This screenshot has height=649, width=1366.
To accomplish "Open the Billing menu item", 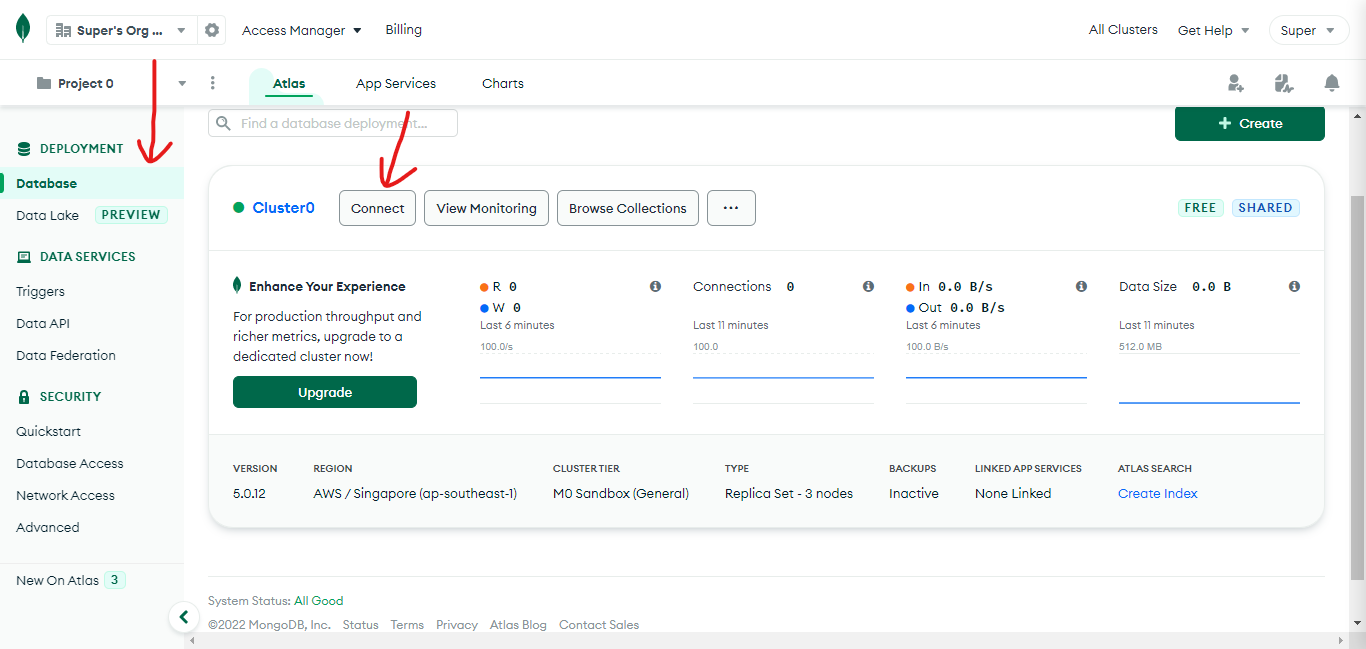I will (404, 29).
